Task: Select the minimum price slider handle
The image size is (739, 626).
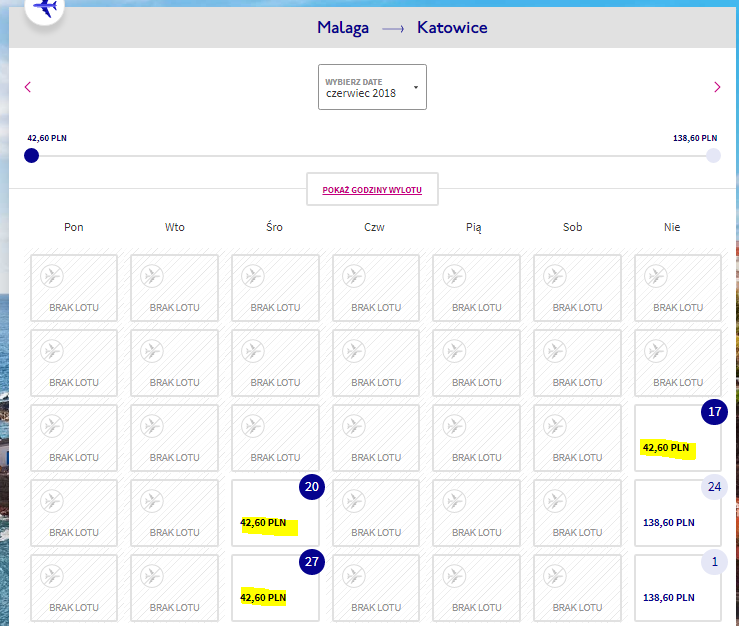Action: (x=32, y=156)
